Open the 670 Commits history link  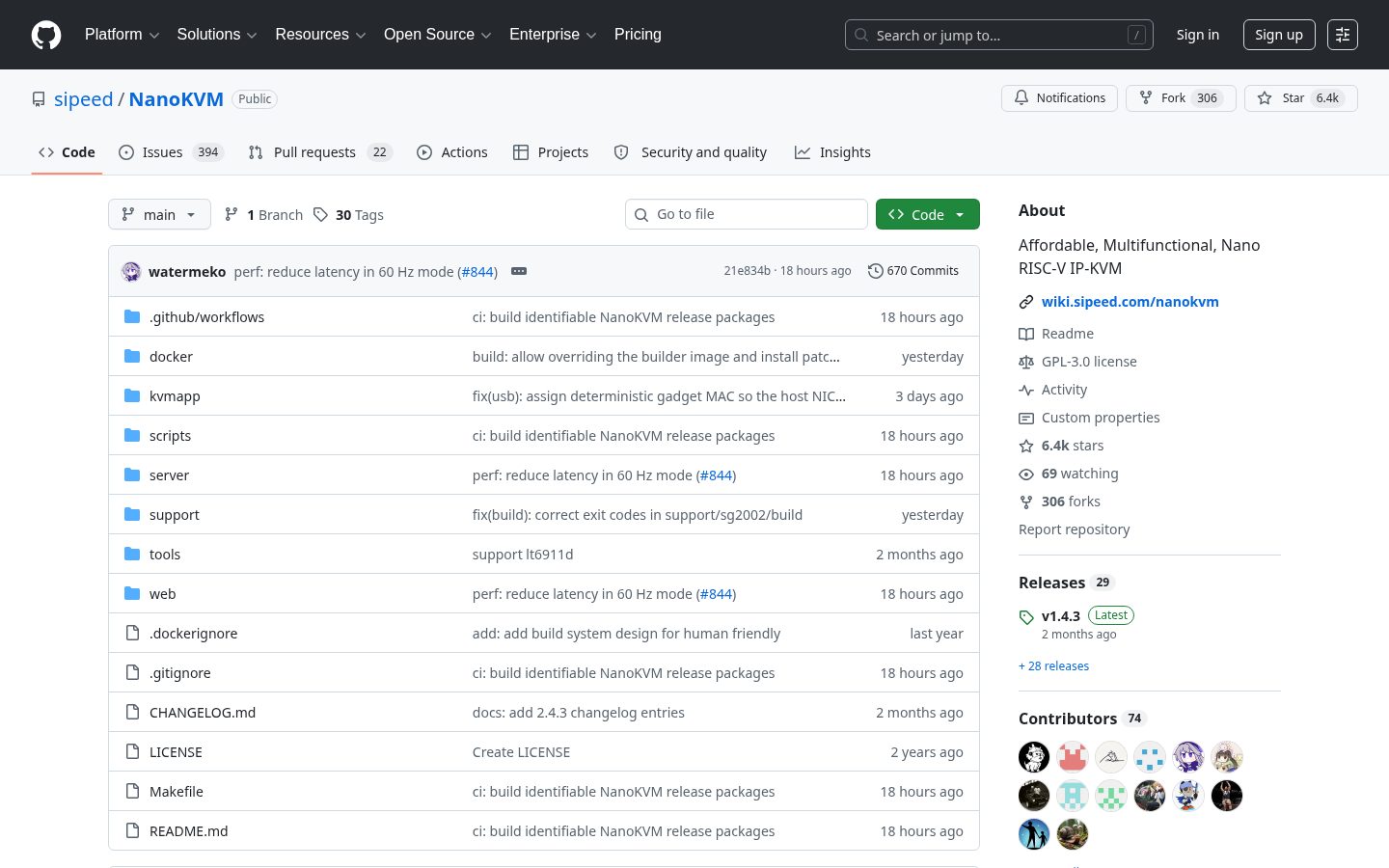coord(912,271)
